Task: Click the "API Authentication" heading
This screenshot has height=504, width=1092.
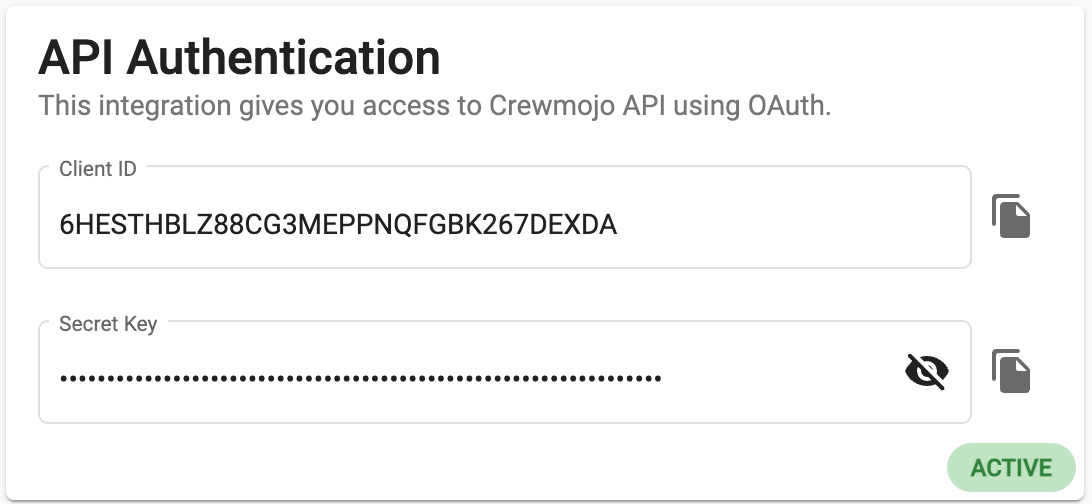Action: (239, 58)
